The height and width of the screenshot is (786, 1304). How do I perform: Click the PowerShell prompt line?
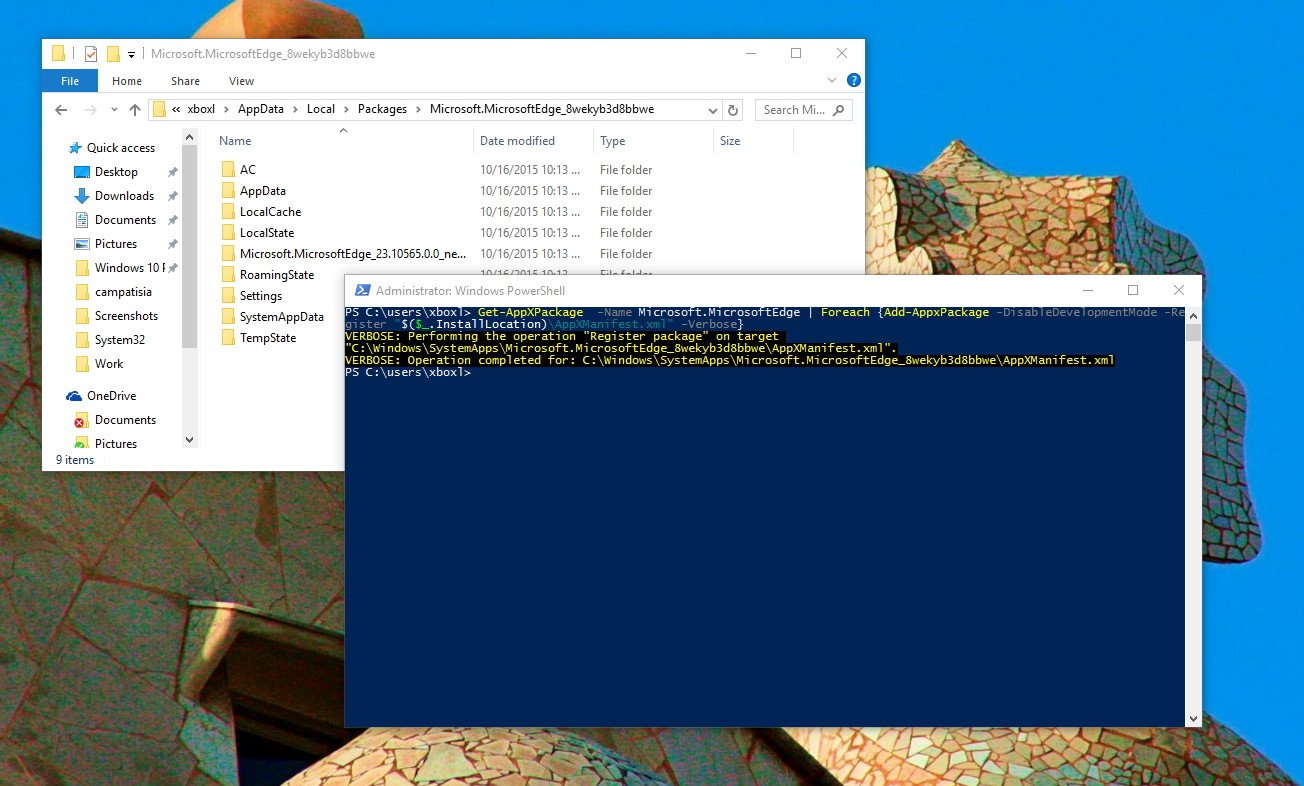[408, 372]
